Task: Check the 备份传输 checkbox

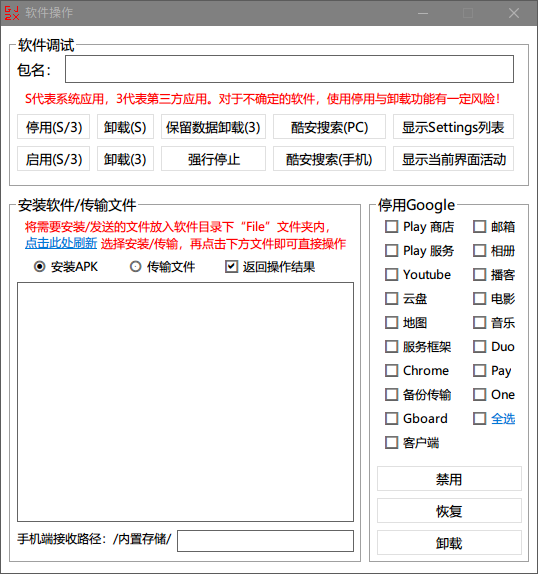Action: (392, 395)
